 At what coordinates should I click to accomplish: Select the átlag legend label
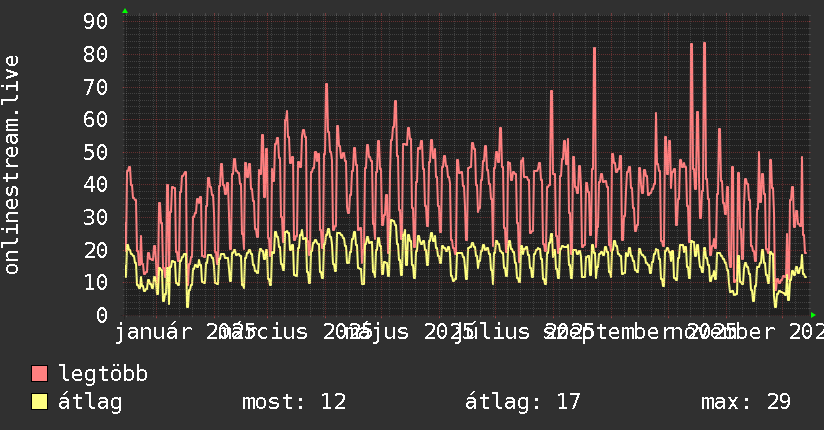tap(90, 402)
